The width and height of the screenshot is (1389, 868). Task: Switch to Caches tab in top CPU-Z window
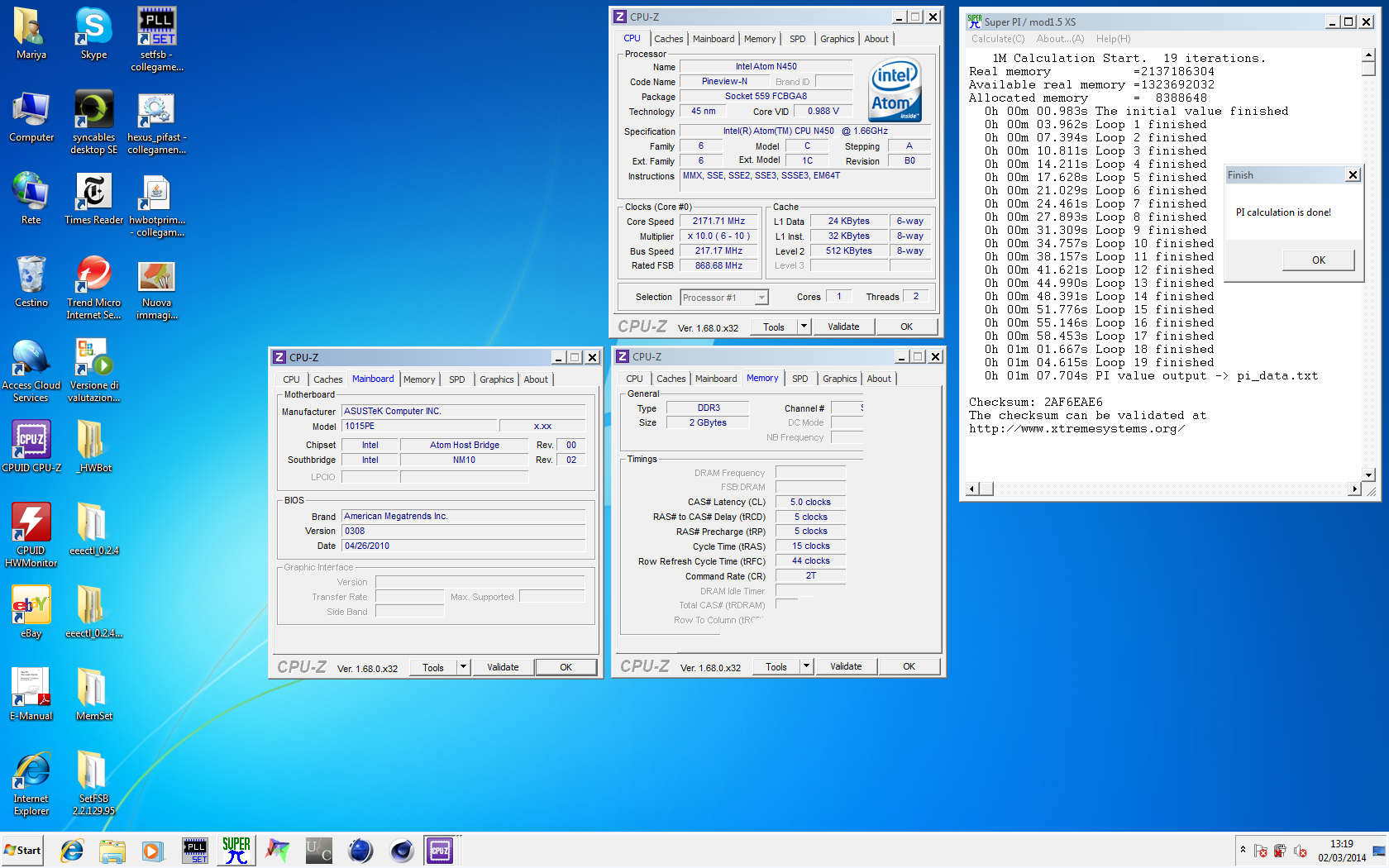click(x=668, y=39)
